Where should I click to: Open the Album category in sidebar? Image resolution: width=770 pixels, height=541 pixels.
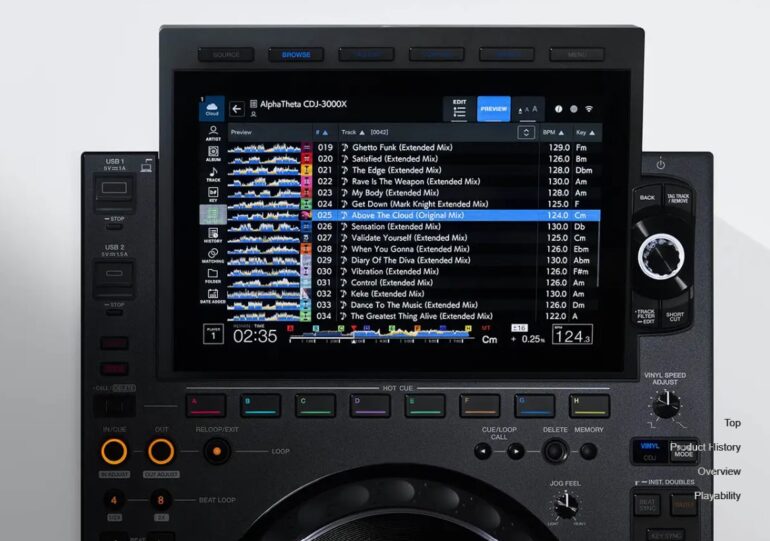(213, 154)
